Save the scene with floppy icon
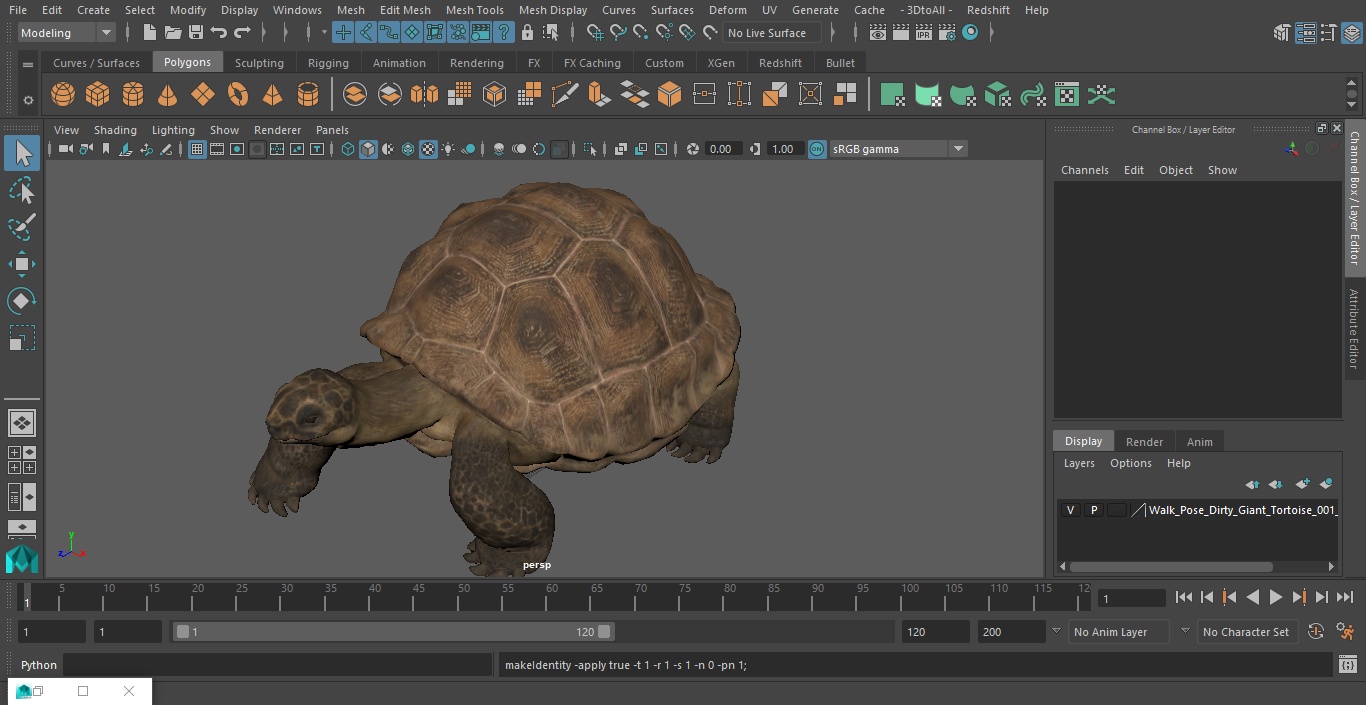 196,33
